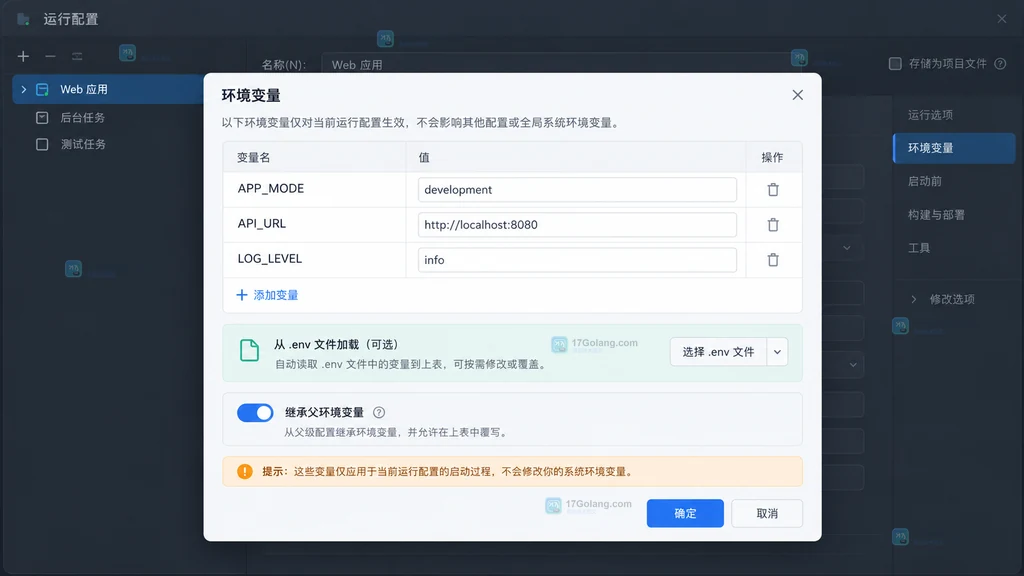Delete the LOG_LEVEL variable row
This screenshot has height=576, width=1024.
click(773, 260)
